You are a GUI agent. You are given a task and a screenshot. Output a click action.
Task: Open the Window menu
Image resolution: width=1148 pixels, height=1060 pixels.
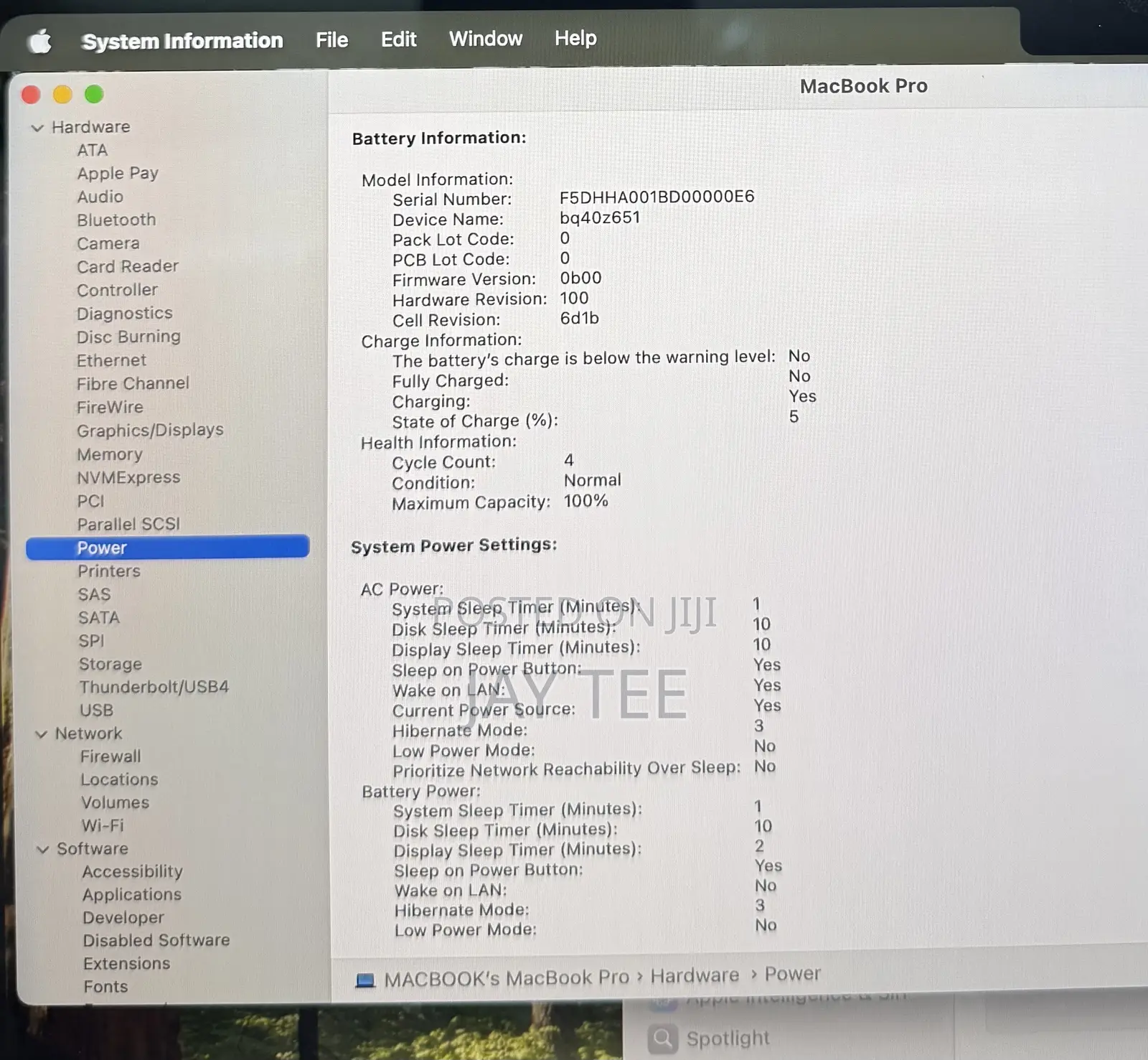coord(486,38)
